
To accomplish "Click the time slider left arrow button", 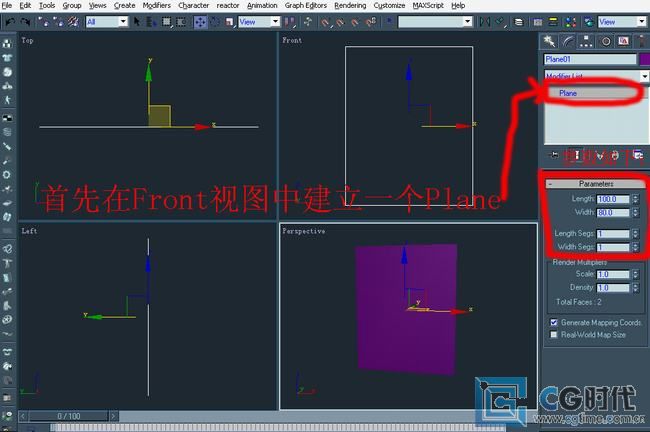I will pos(23,416).
